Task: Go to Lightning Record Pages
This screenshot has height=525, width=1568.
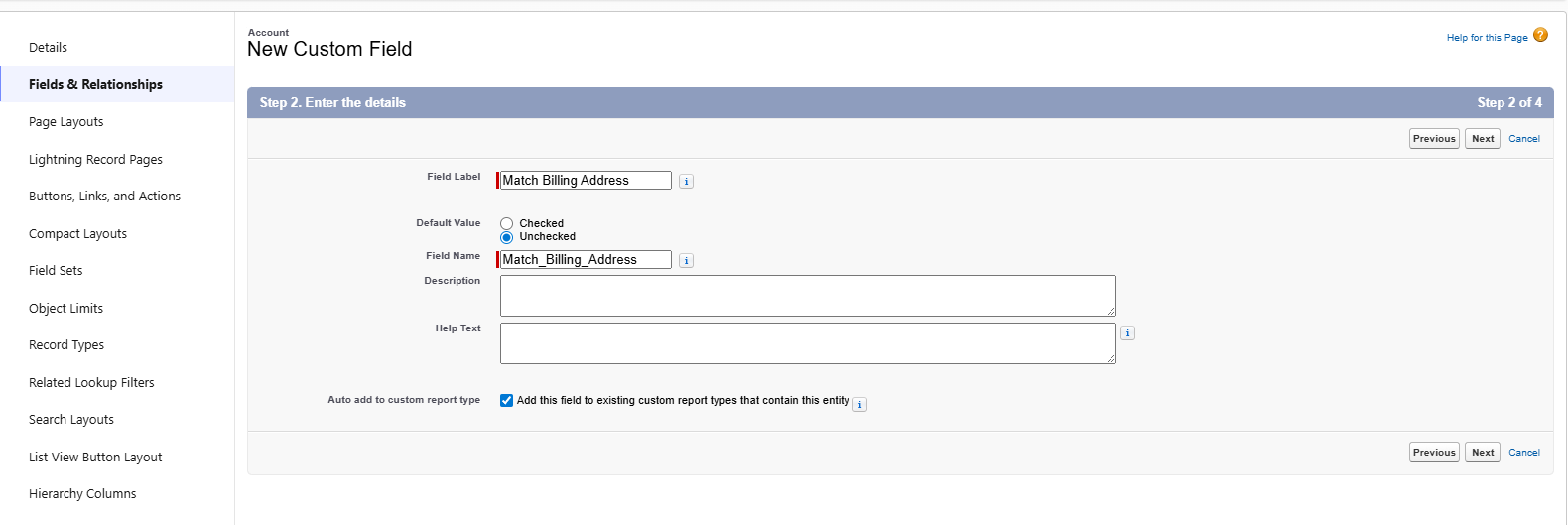Action: tap(95, 159)
